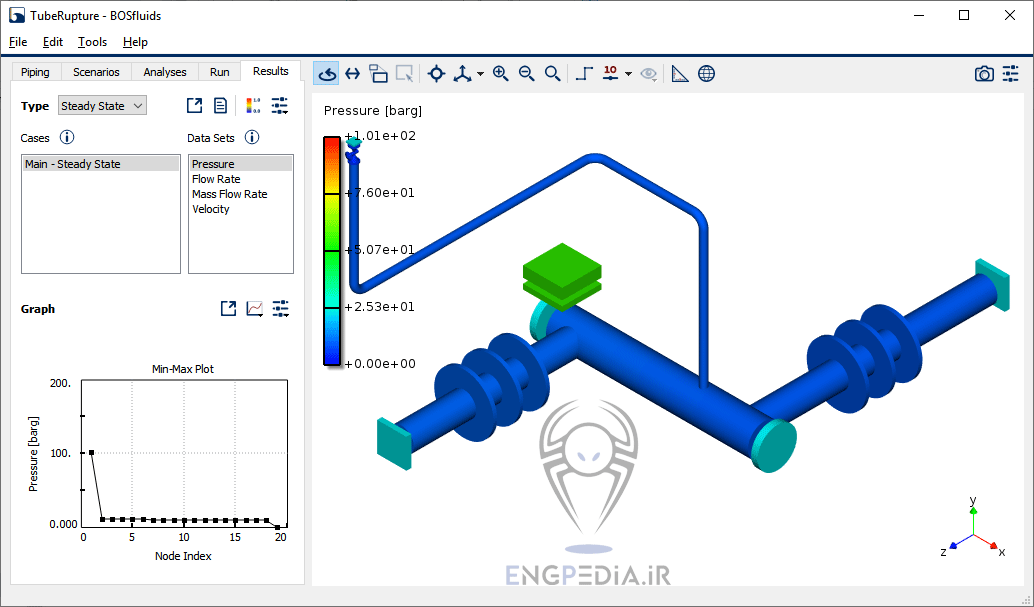Switch to the Scenarios tab
The height and width of the screenshot is (607, 1034).
click(96, 72)
